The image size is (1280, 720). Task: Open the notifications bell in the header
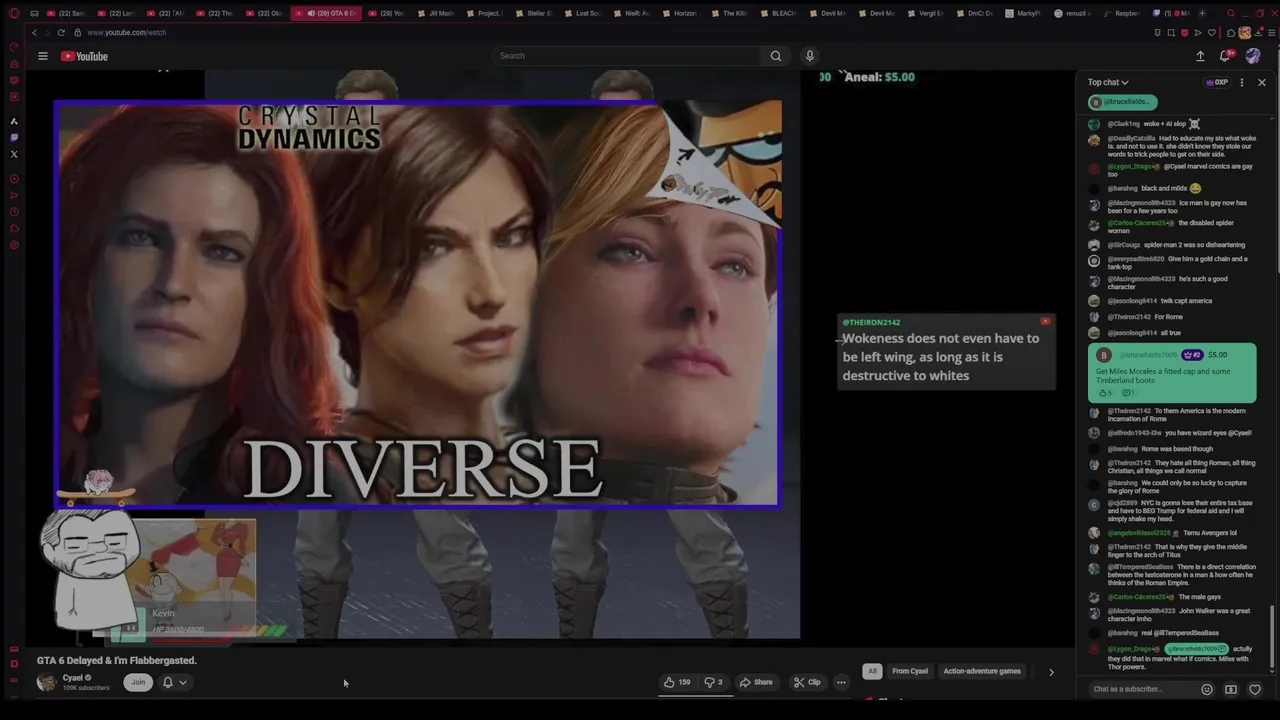(1225, 56)
